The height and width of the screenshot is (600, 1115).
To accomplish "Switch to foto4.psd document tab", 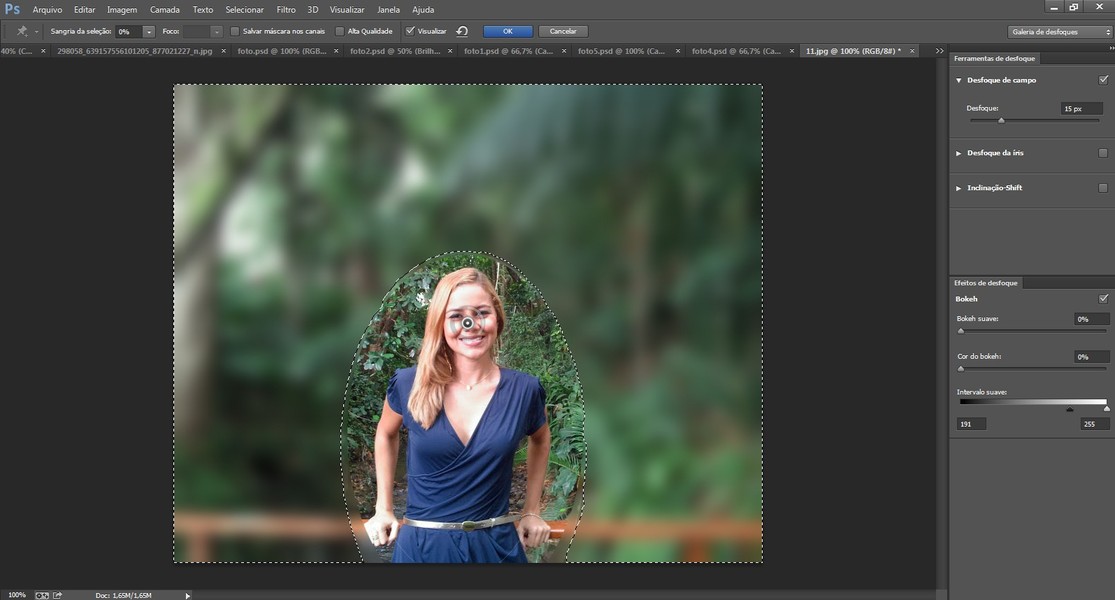I will coord(735,51).
